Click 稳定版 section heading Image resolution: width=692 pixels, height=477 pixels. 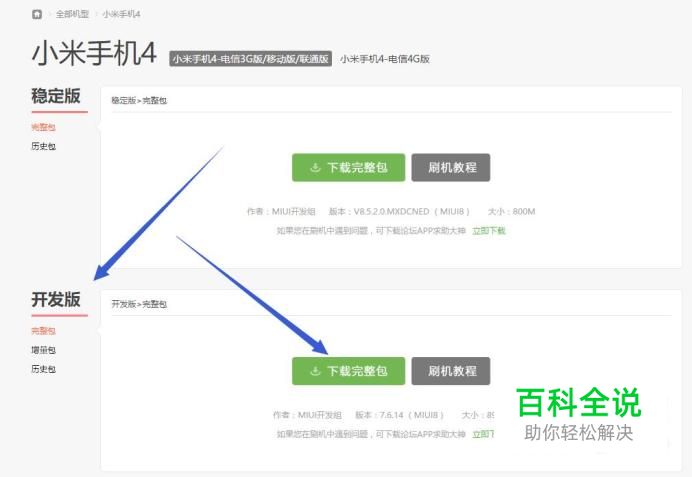pyautogui.click(x=56, y=96)
